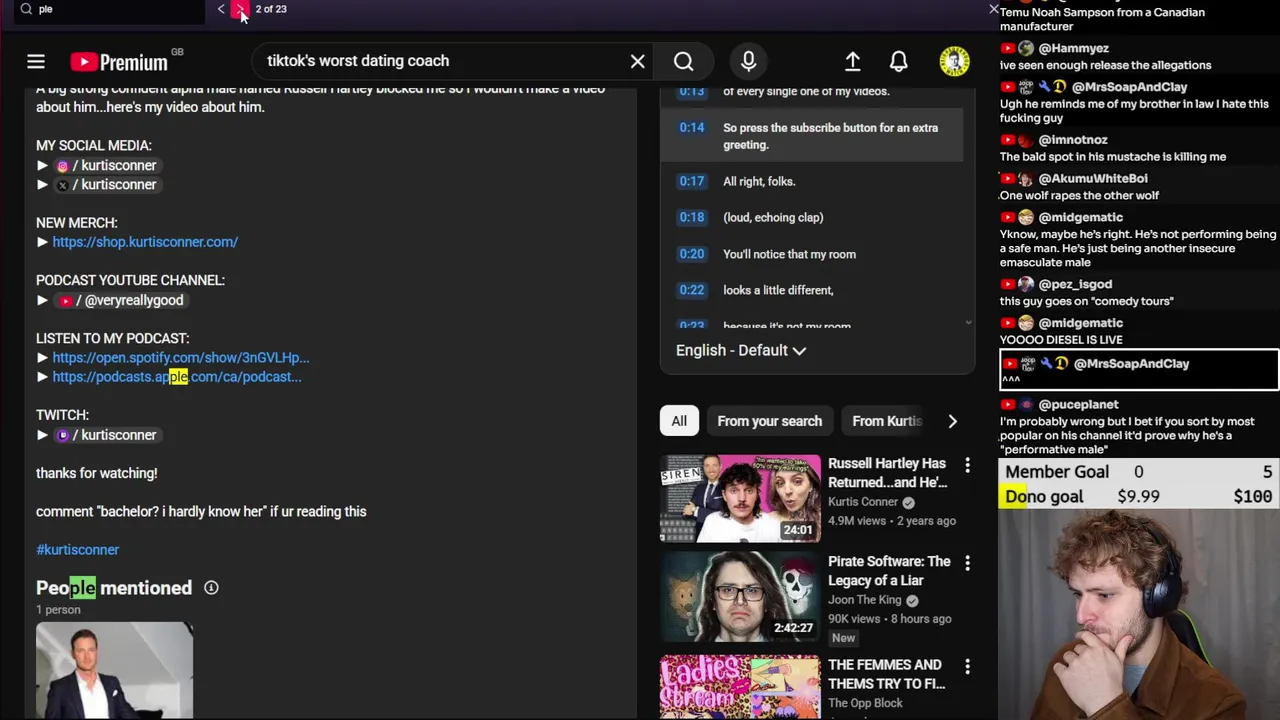The height and width of the screenshot is (720, 1280).
Task: Select the From your search chip
Action: click(770, 421)
